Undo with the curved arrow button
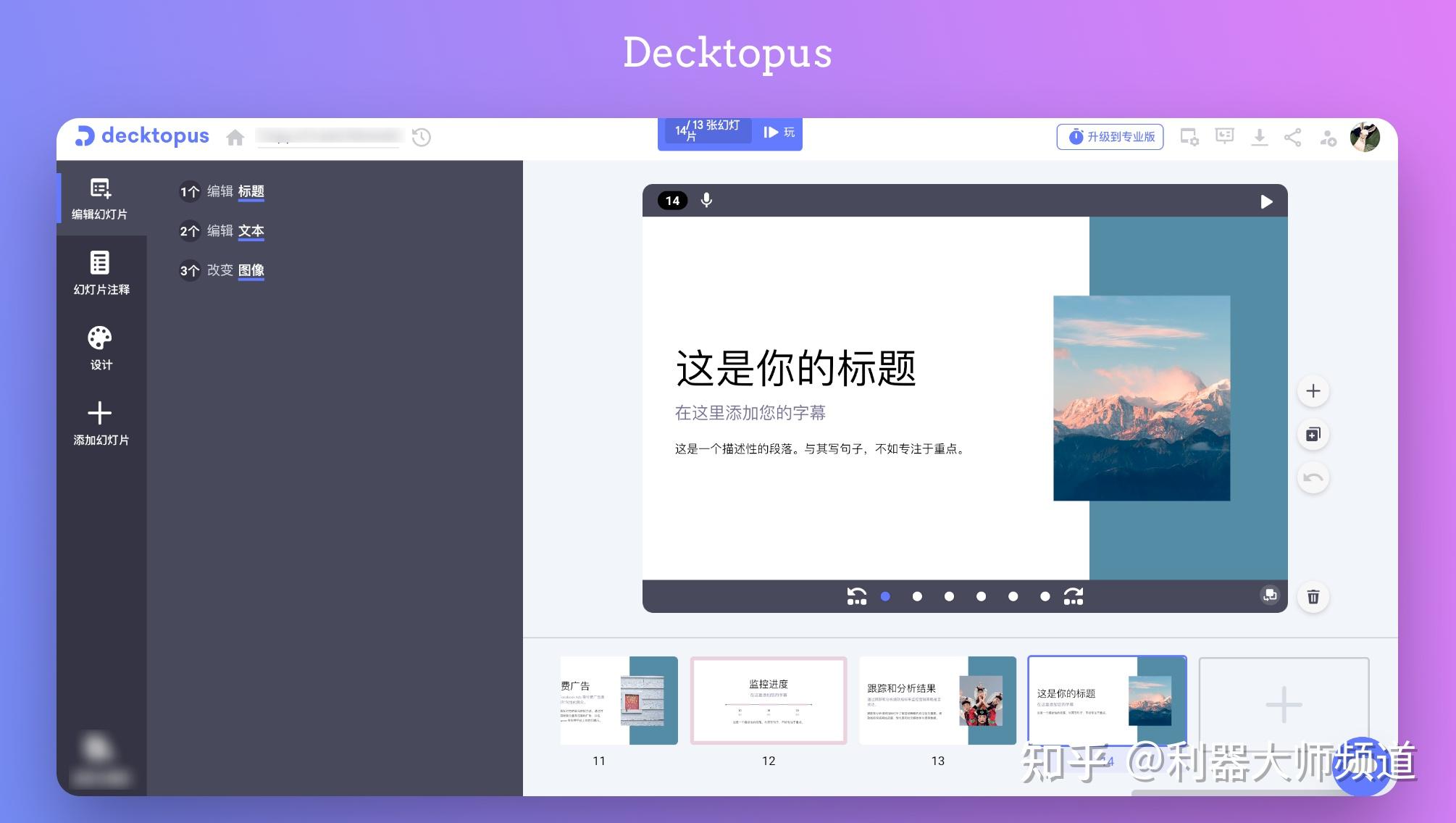 pyautogui.click(x=1313, y=478)
